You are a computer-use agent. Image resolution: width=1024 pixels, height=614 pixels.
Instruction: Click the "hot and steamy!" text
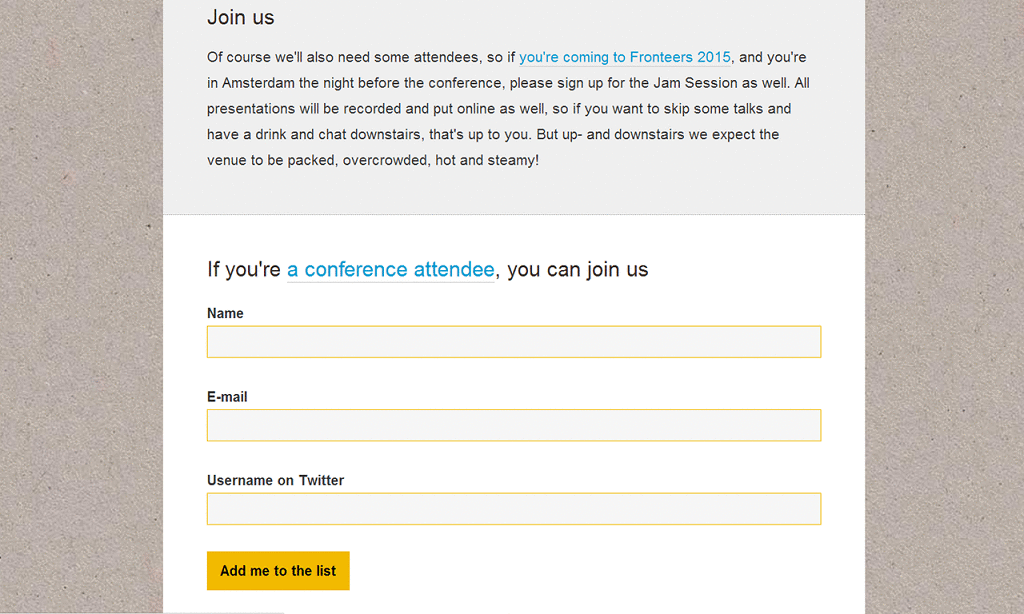tap(487, 160)
